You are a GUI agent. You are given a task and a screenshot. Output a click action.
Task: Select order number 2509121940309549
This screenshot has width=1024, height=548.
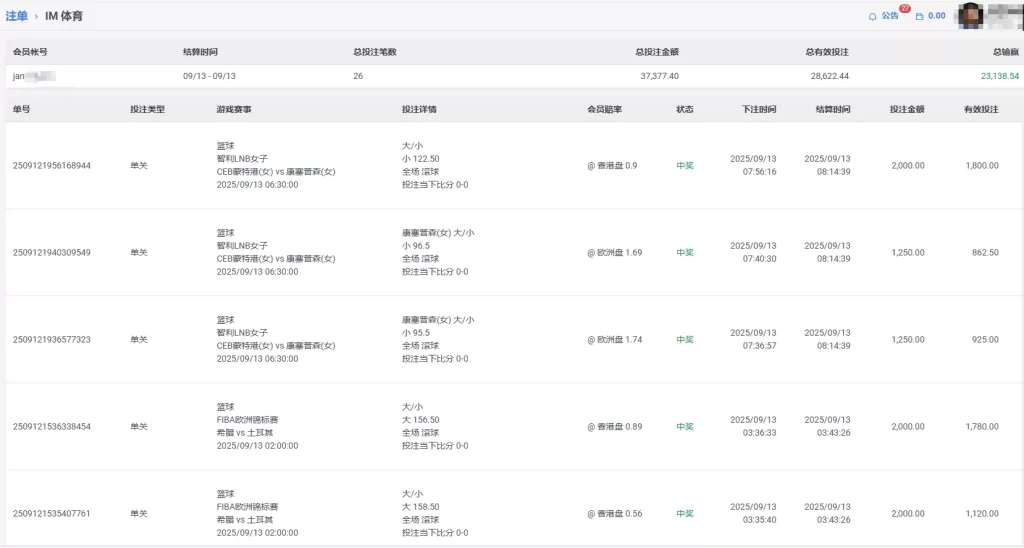tap(52, 253)
